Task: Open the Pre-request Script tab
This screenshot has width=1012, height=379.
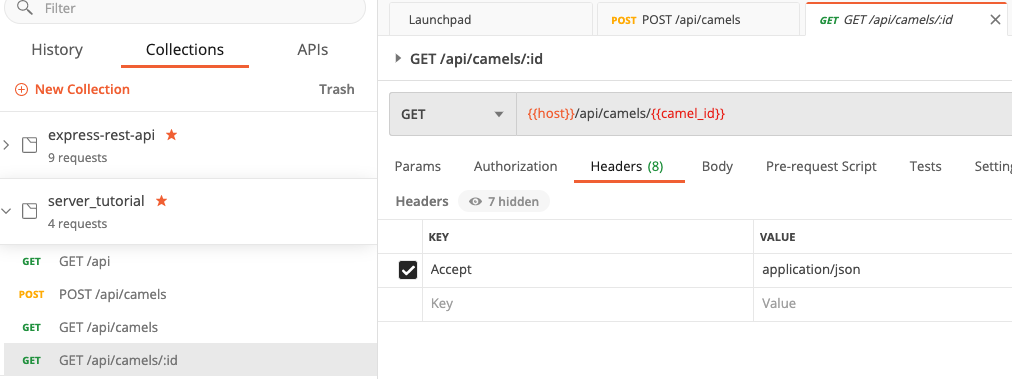Action: click(x=821, y=167)
